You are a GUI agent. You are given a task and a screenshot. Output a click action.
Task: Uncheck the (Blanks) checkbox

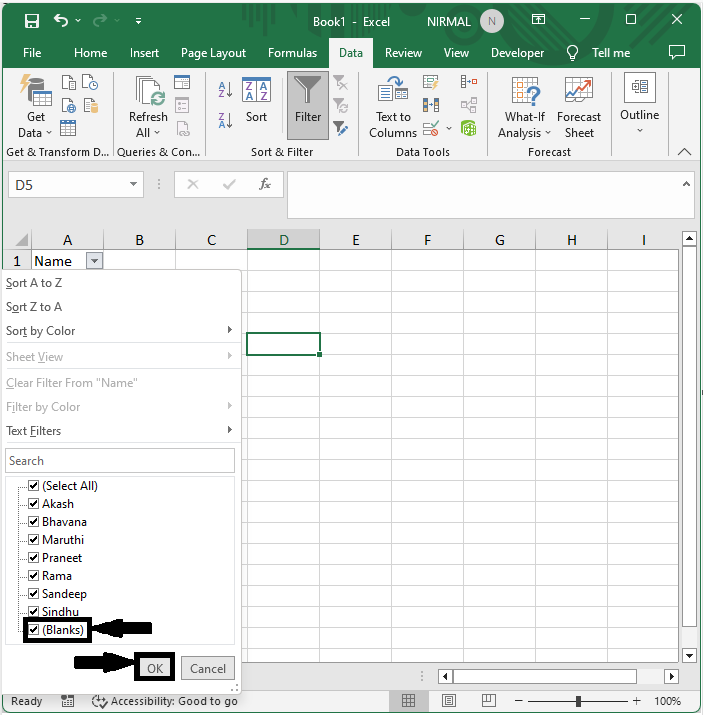33,630
